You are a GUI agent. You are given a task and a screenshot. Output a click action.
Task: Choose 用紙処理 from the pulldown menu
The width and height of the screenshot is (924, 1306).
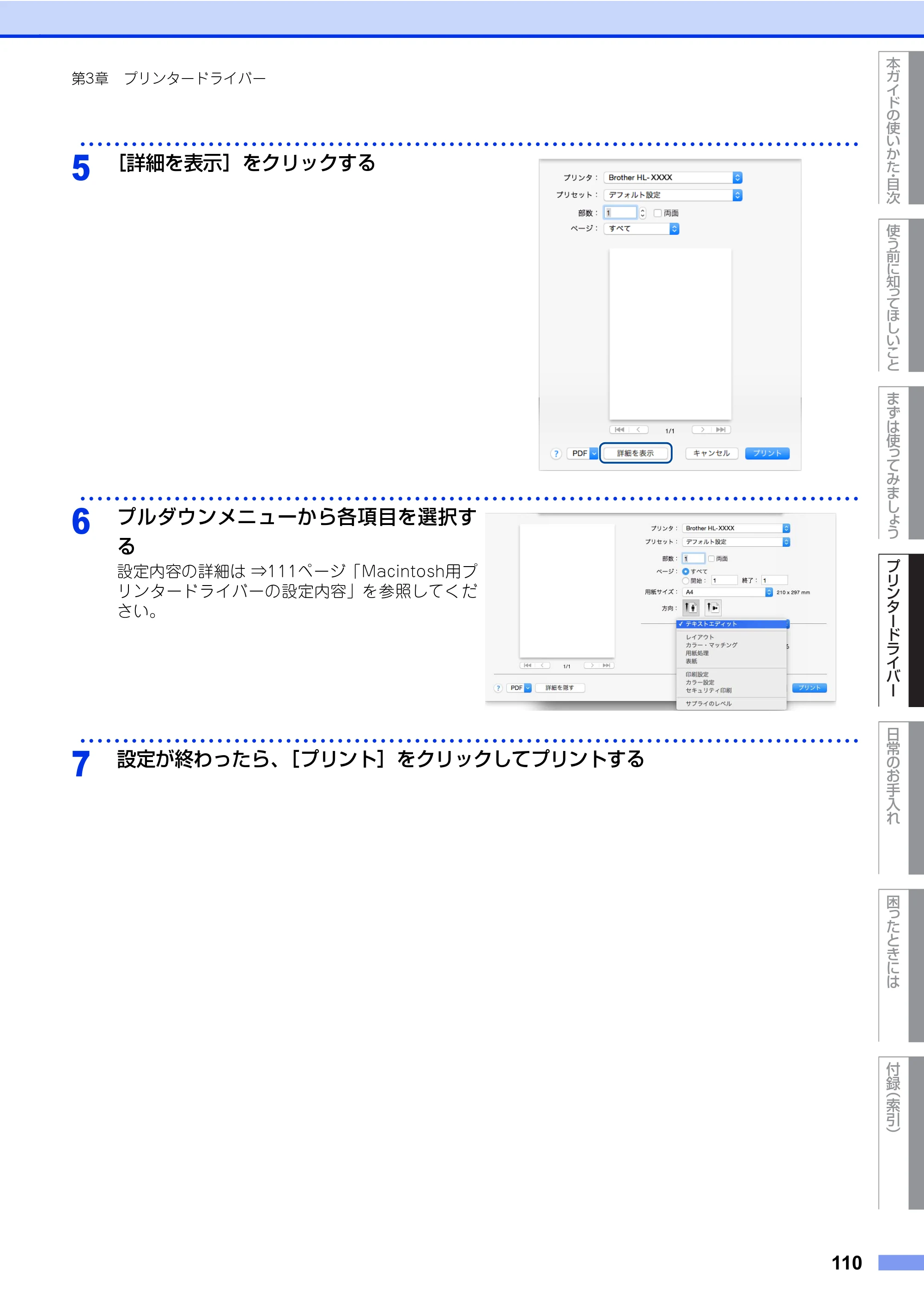tap(731, 653)
